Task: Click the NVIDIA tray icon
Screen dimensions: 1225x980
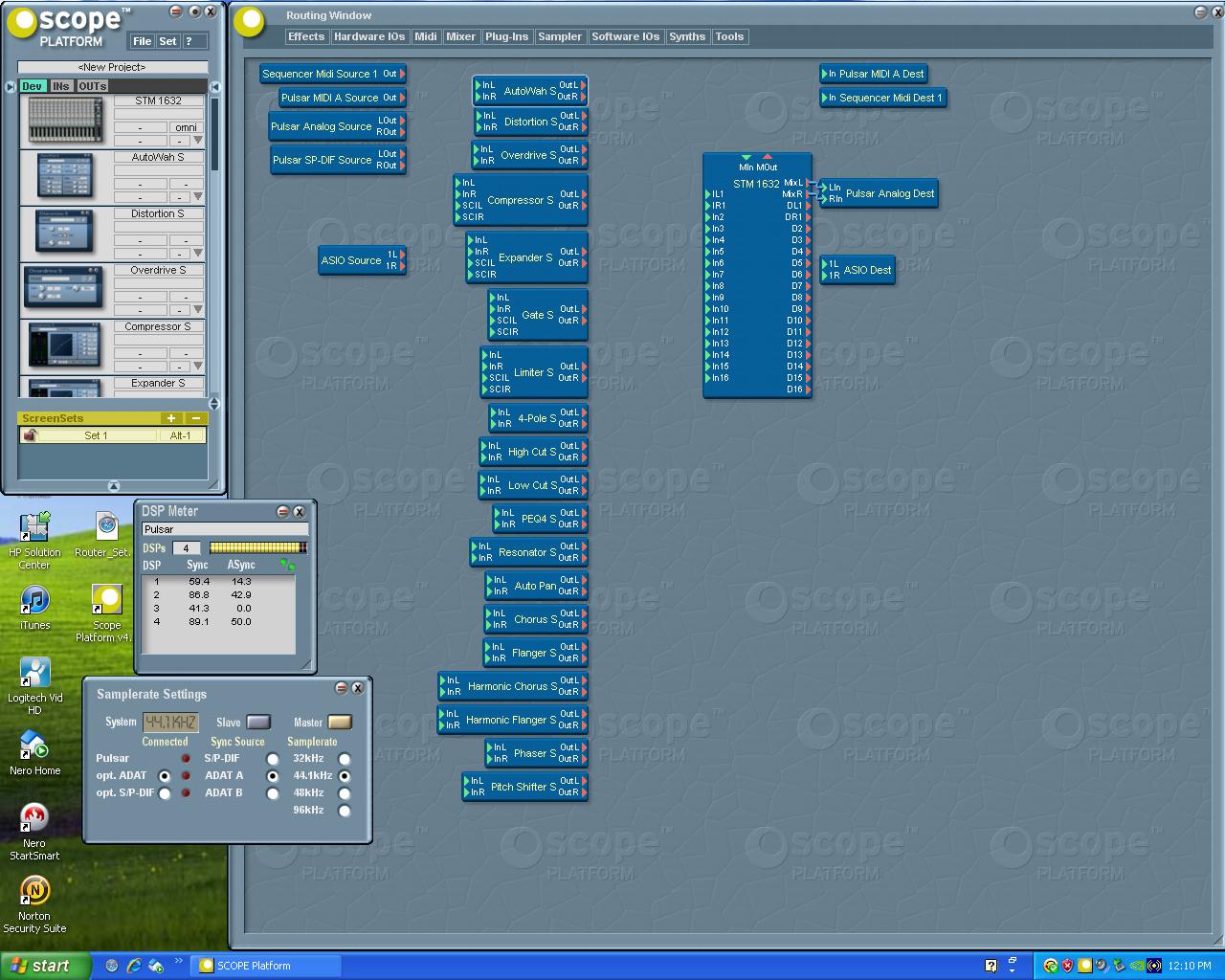Action: 1137,966
